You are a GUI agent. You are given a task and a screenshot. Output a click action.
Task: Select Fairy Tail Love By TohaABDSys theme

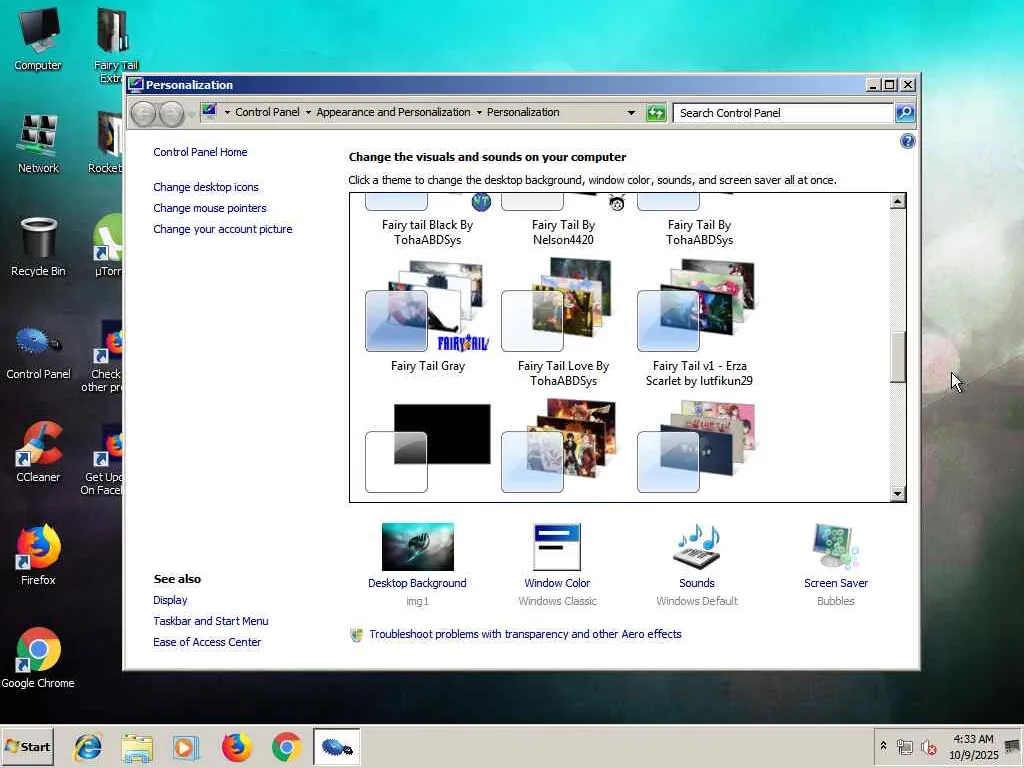tap(563, 322)
